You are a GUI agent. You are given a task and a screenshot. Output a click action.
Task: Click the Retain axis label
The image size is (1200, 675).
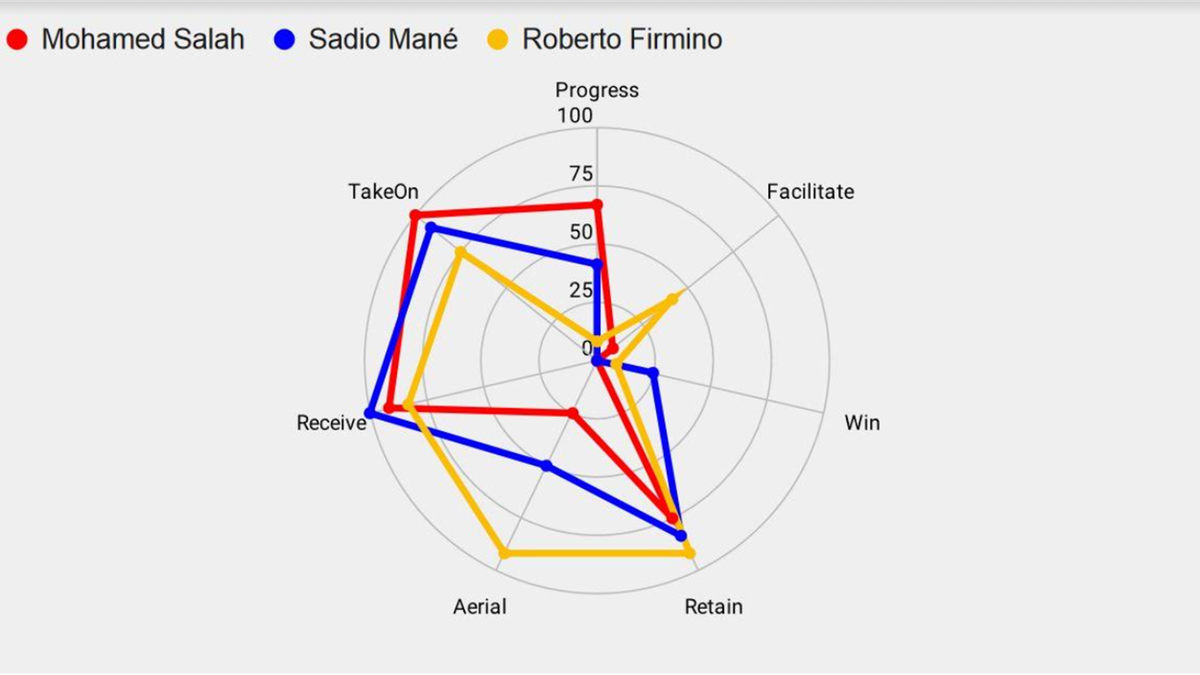click(713, 606)
